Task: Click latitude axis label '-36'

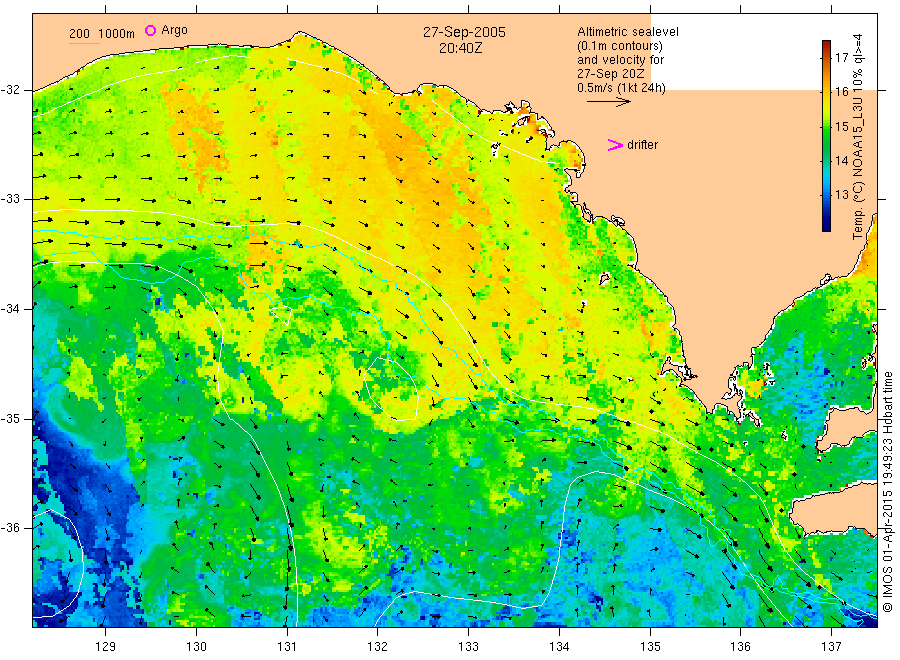Action: click(10, 527)
